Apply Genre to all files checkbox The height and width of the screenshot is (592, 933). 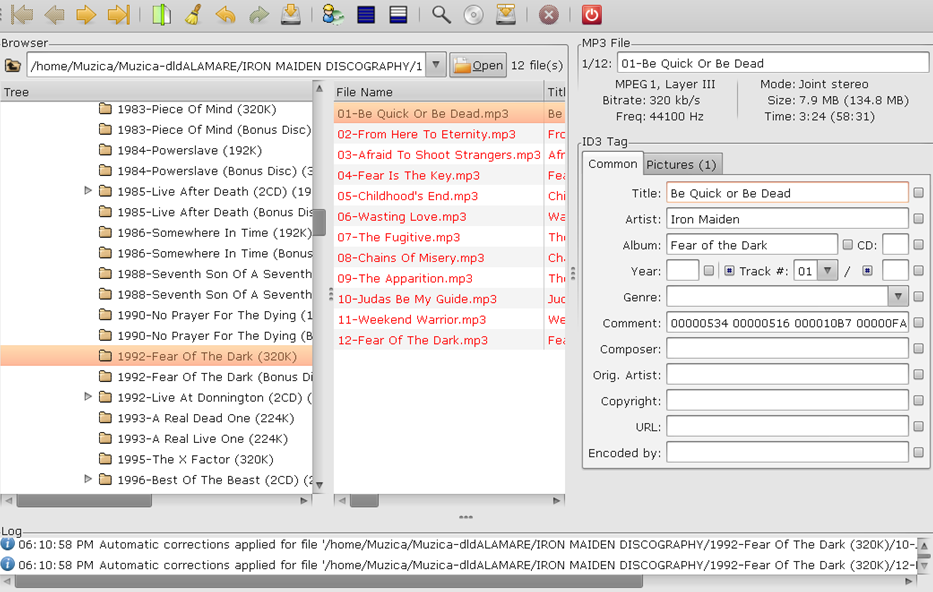coord(919,296)
